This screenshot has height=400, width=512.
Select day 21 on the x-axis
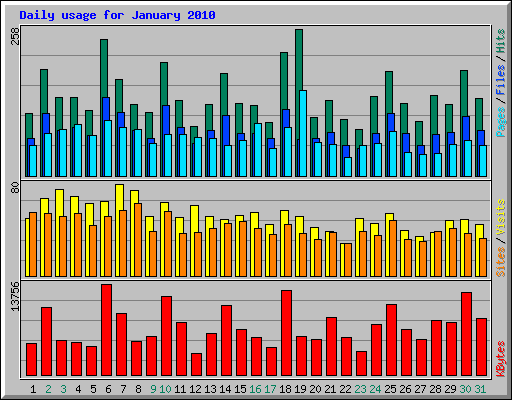click(330, 389)
